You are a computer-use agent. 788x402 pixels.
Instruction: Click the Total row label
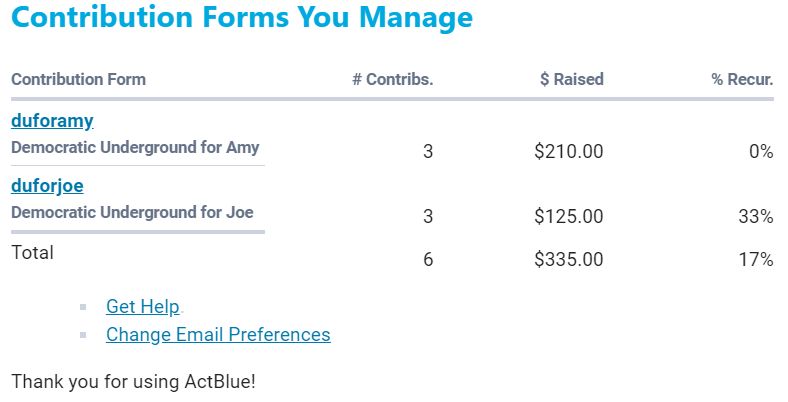click(x=32, y=253)
